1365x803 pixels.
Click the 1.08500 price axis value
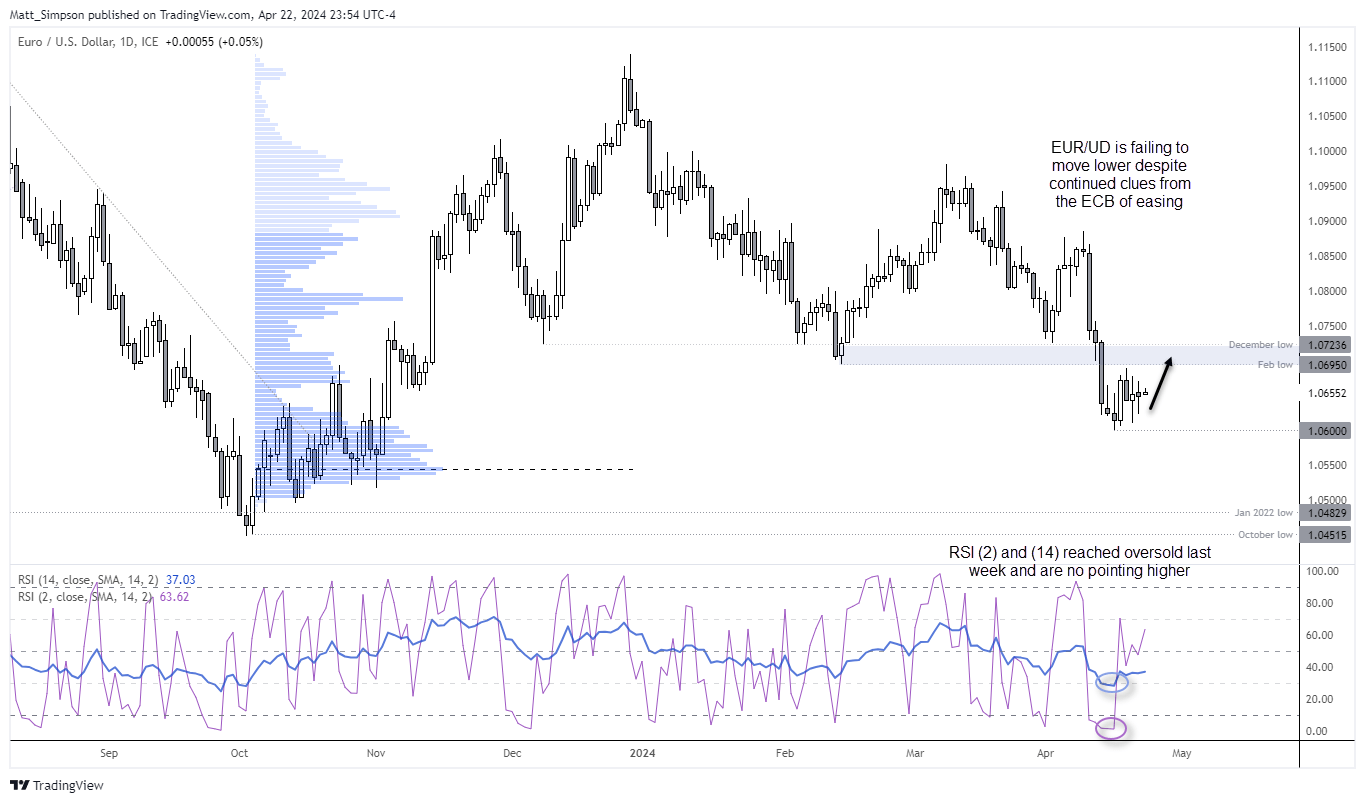pyautogui.click(x=1326, y=256)
